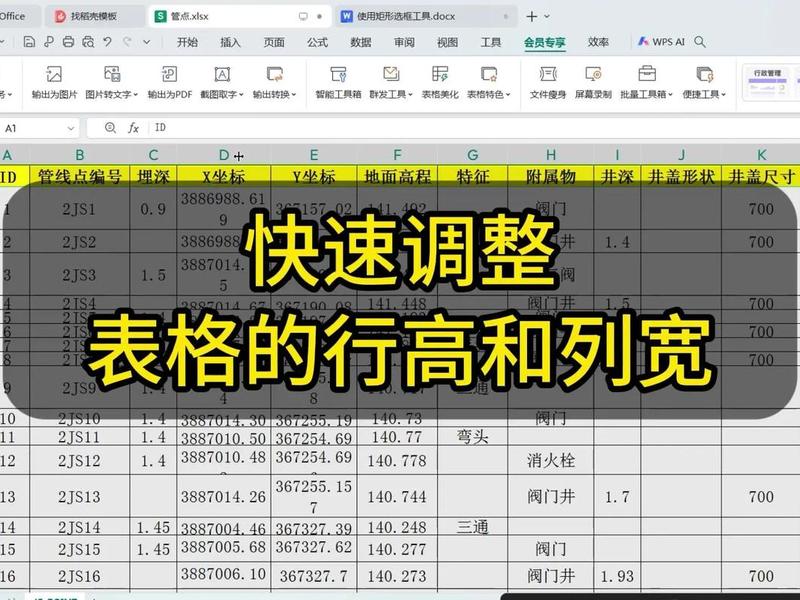The height and width of the screenshot is (600, 800).
Task: Open 截图取字 dropdown tool
Action: (222, 83)
